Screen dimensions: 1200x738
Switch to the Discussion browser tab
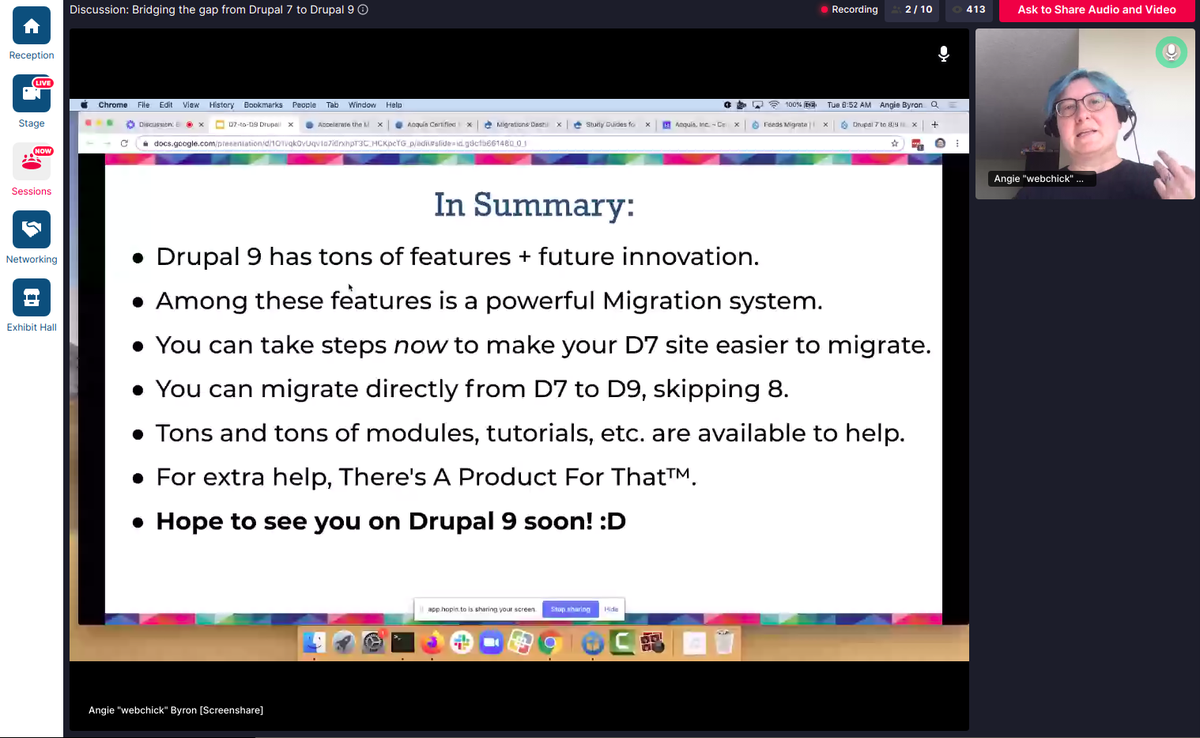point(164,125)
